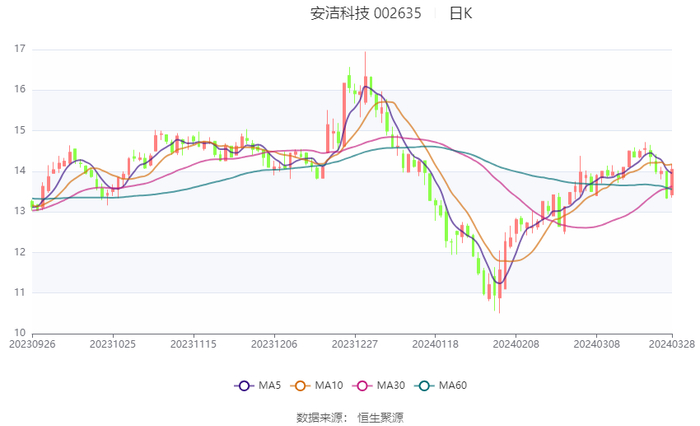Click the 10 value on the y-axis

coord(20,333)
